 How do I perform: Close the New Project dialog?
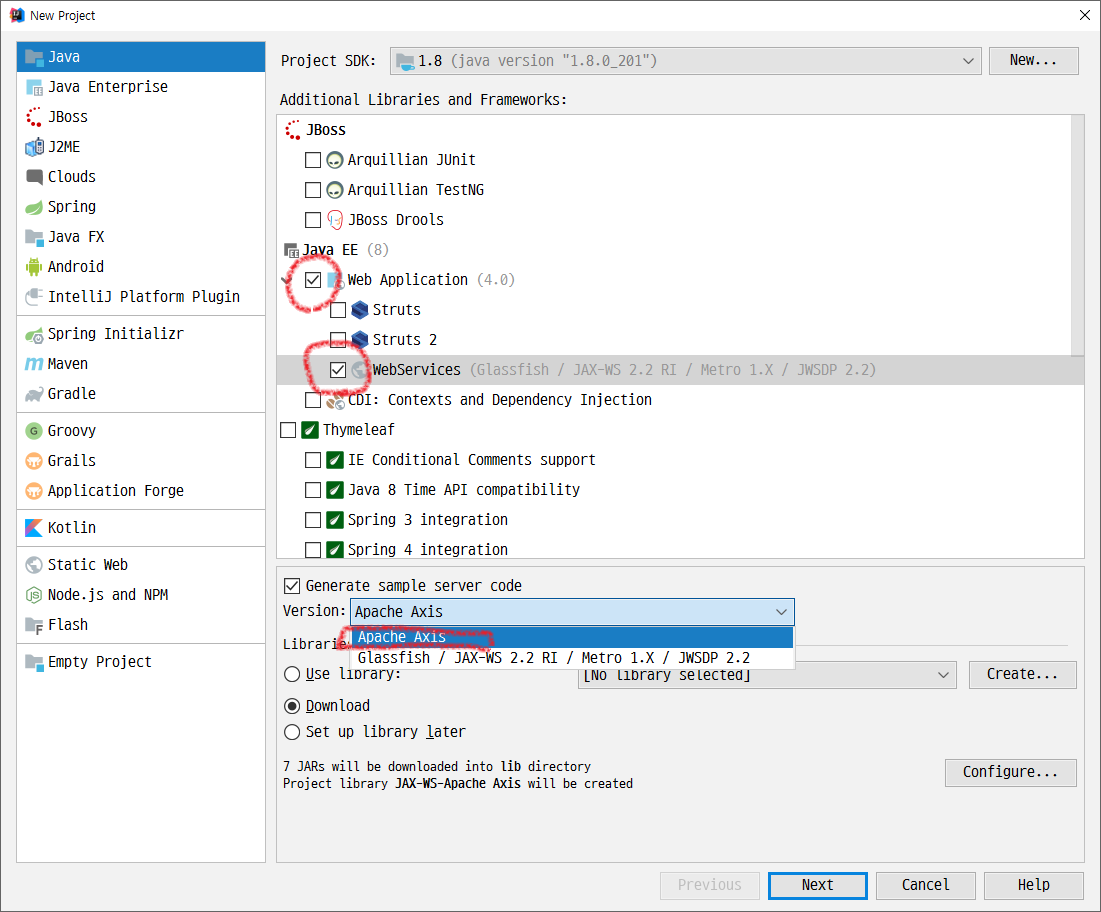tap(1085, 15)
